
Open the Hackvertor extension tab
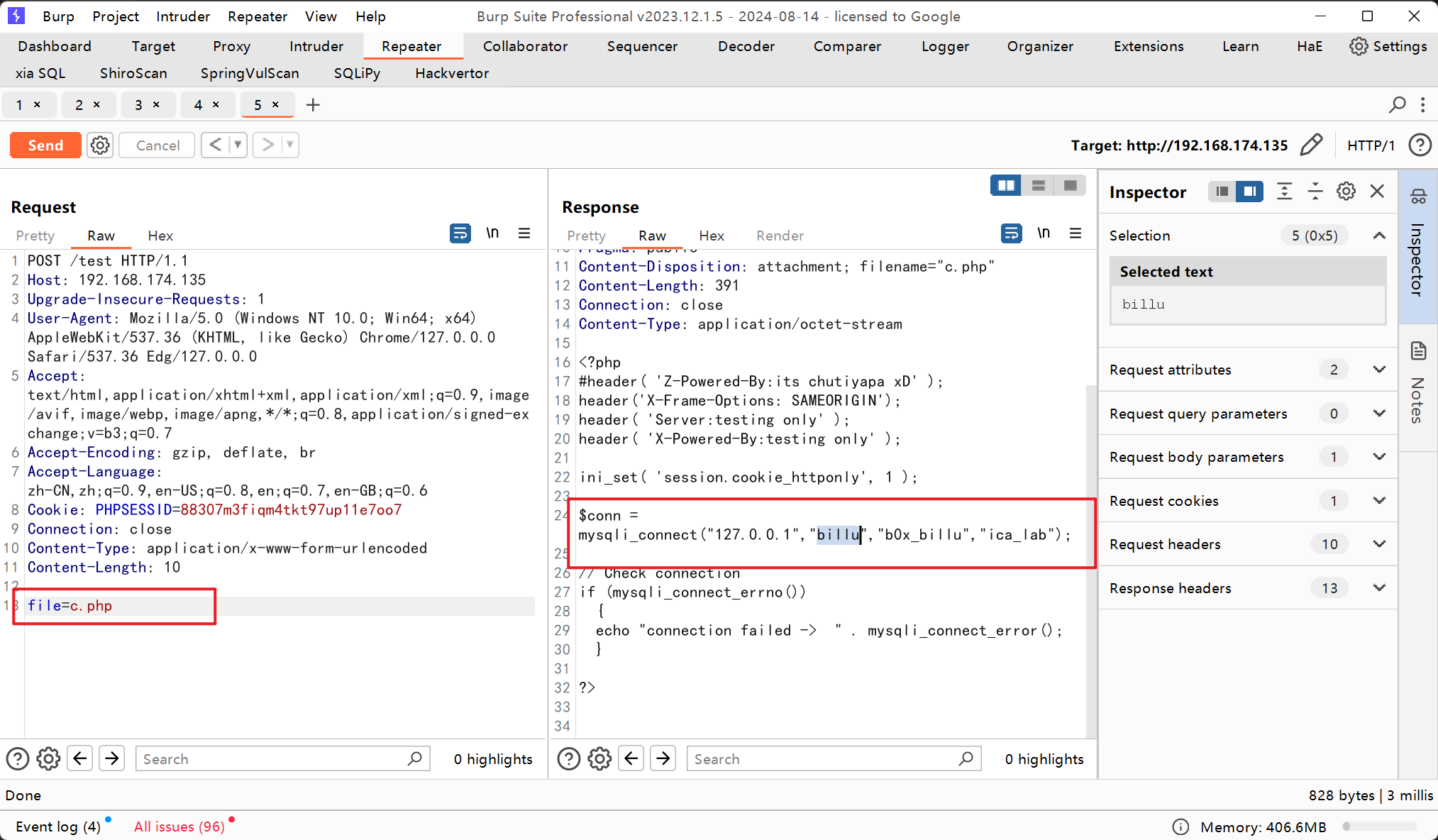click(x=452, y=73)
